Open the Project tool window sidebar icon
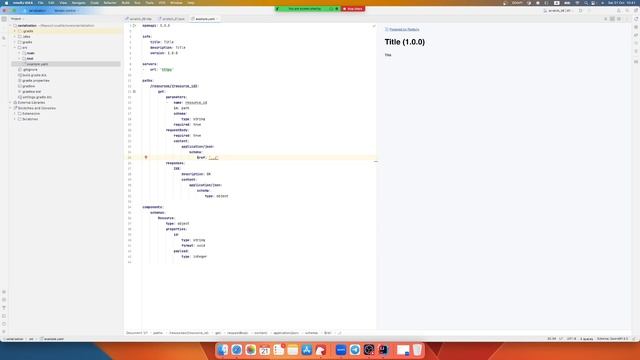 [x=4, y=19]
